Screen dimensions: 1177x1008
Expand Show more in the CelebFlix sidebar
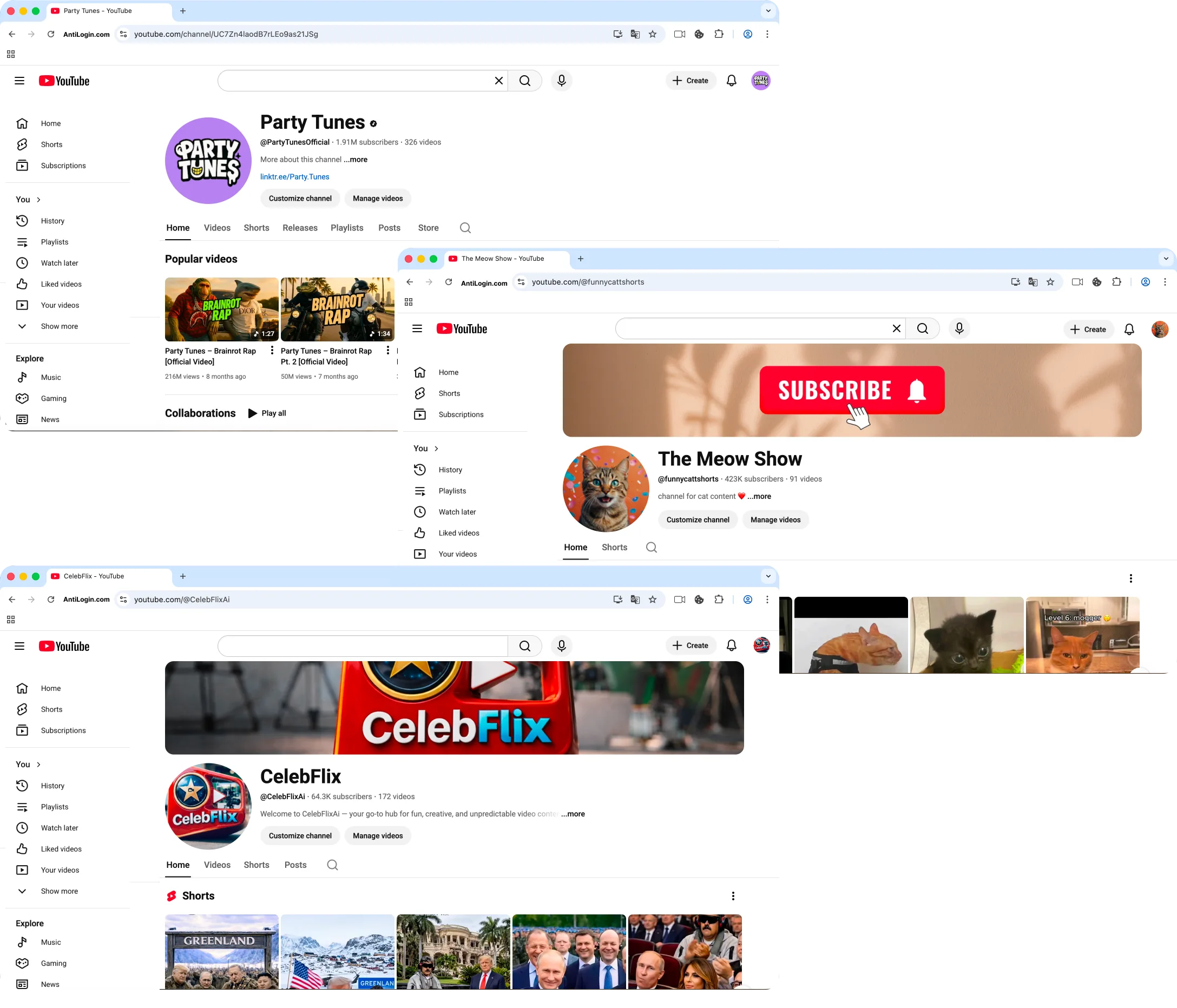[59, 891]
